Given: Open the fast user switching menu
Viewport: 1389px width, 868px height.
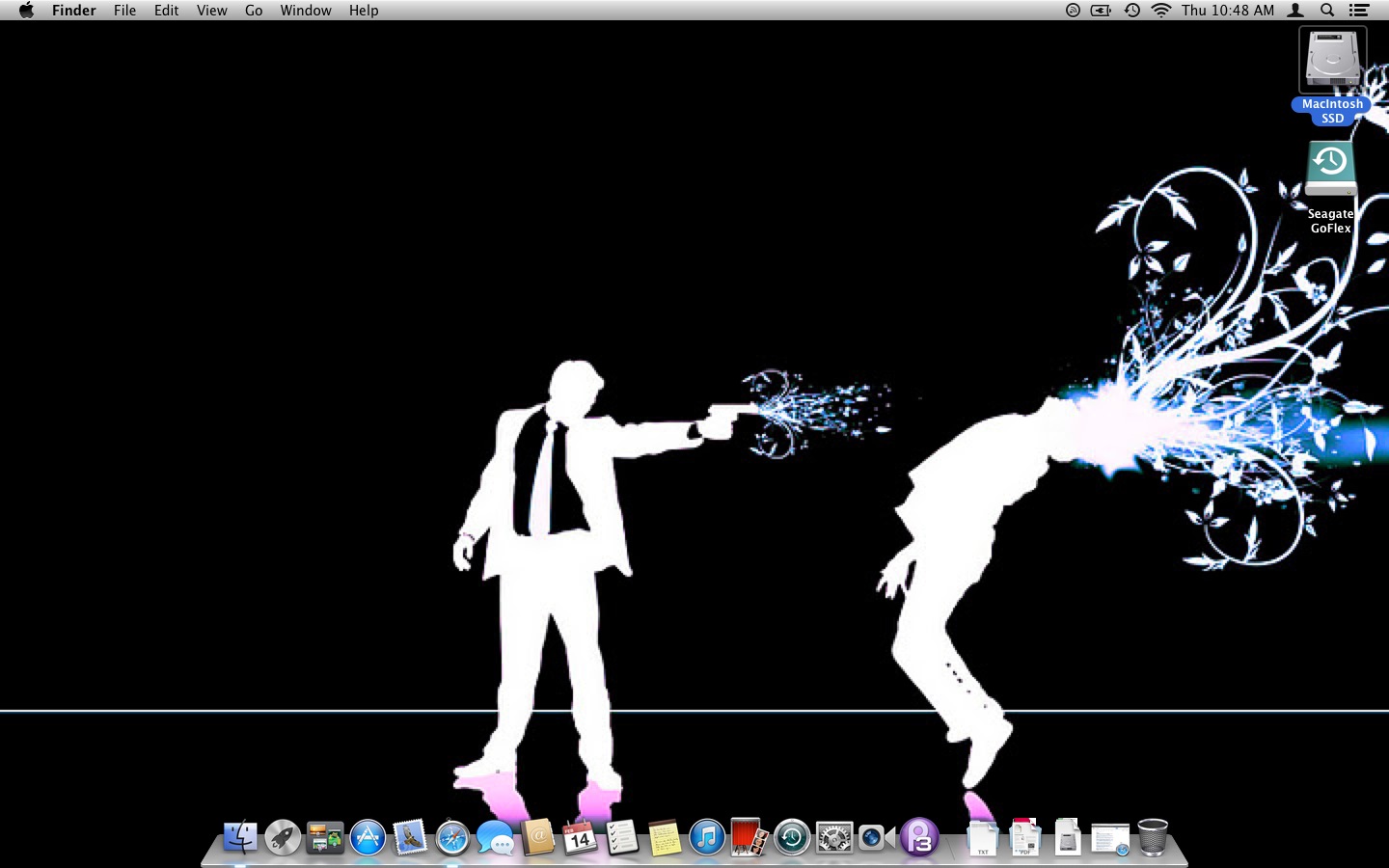Looking at the screenshot, I should (x=1296, y=11).
